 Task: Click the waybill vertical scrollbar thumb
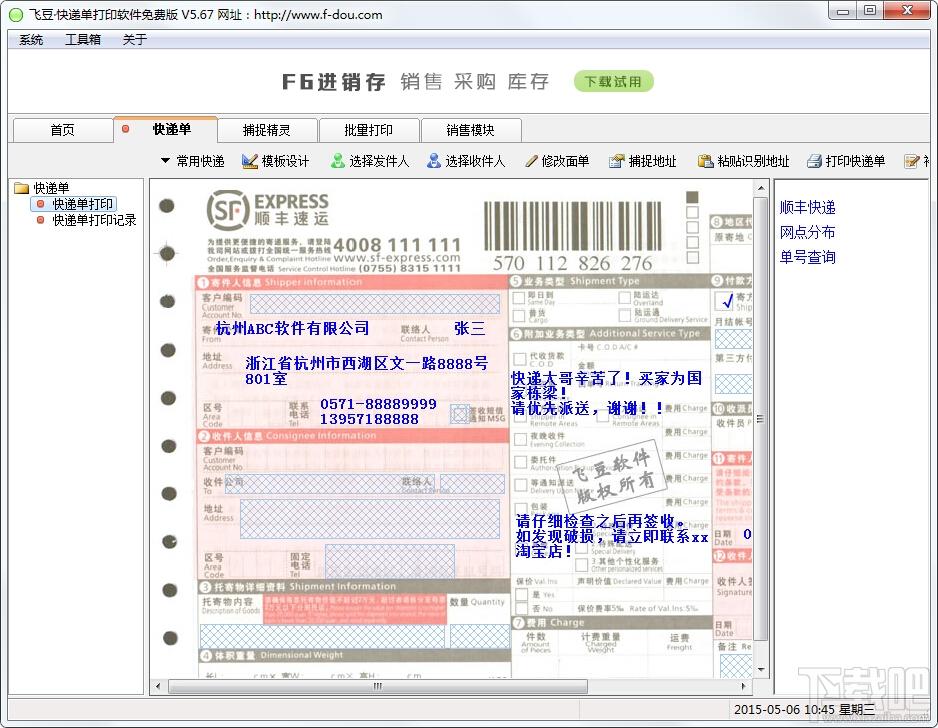760,419
